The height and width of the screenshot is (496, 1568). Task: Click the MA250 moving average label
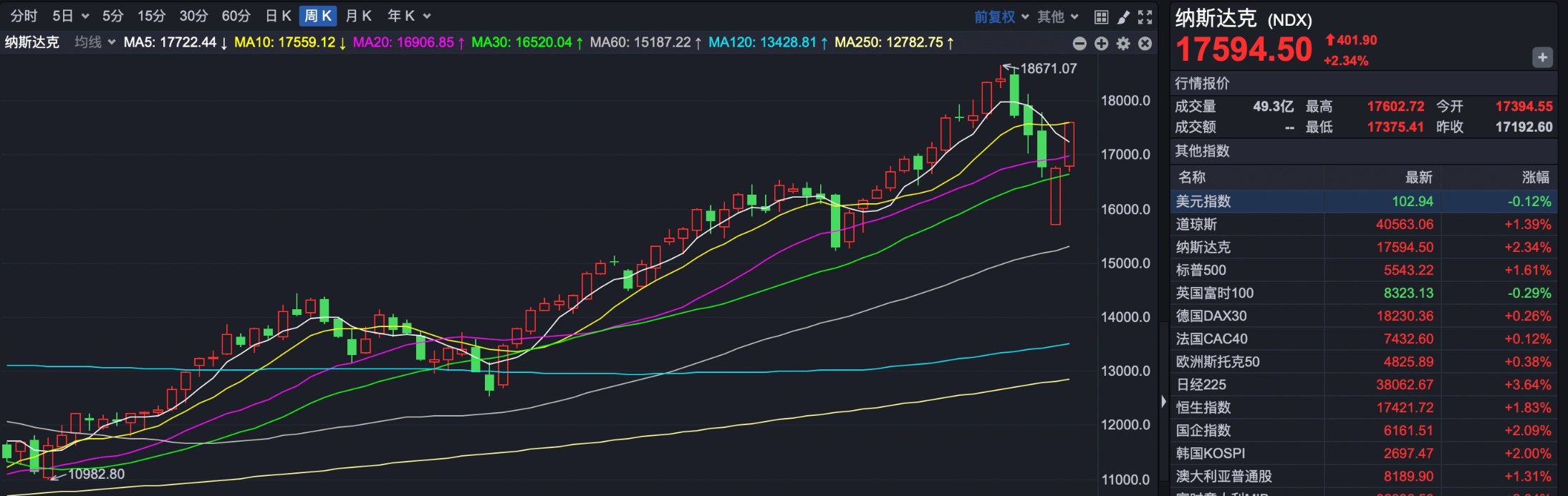pyautogui.click(x=895, y=42)
